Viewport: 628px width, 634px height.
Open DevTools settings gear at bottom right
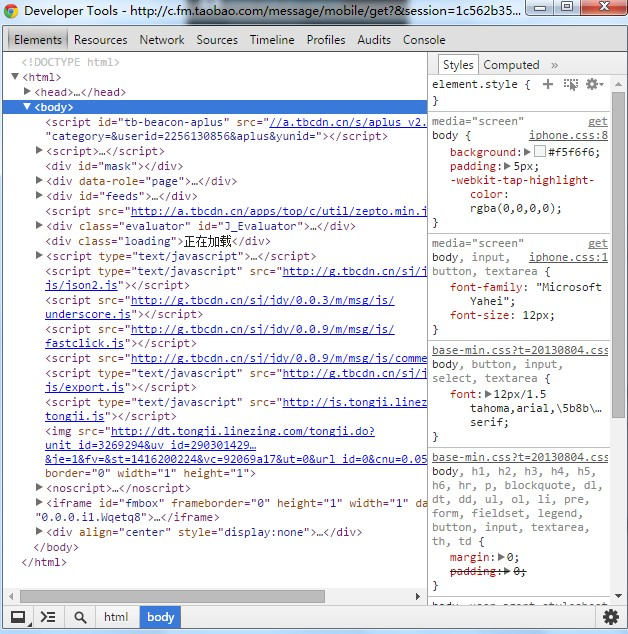[x=611, y=617]
